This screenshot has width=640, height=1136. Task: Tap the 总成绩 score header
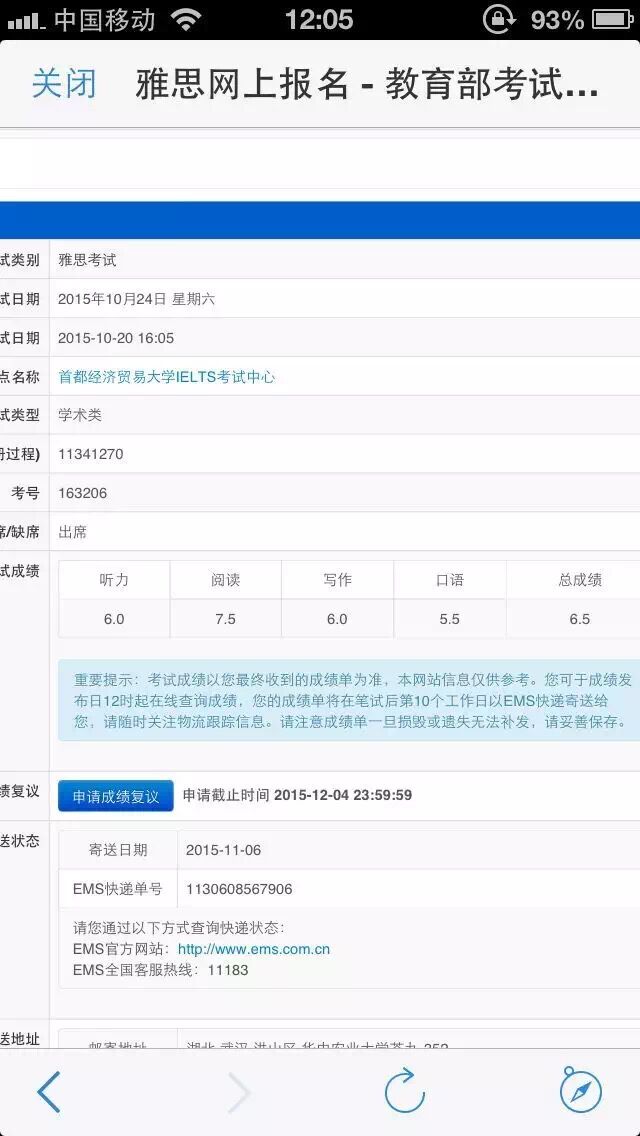580,580
